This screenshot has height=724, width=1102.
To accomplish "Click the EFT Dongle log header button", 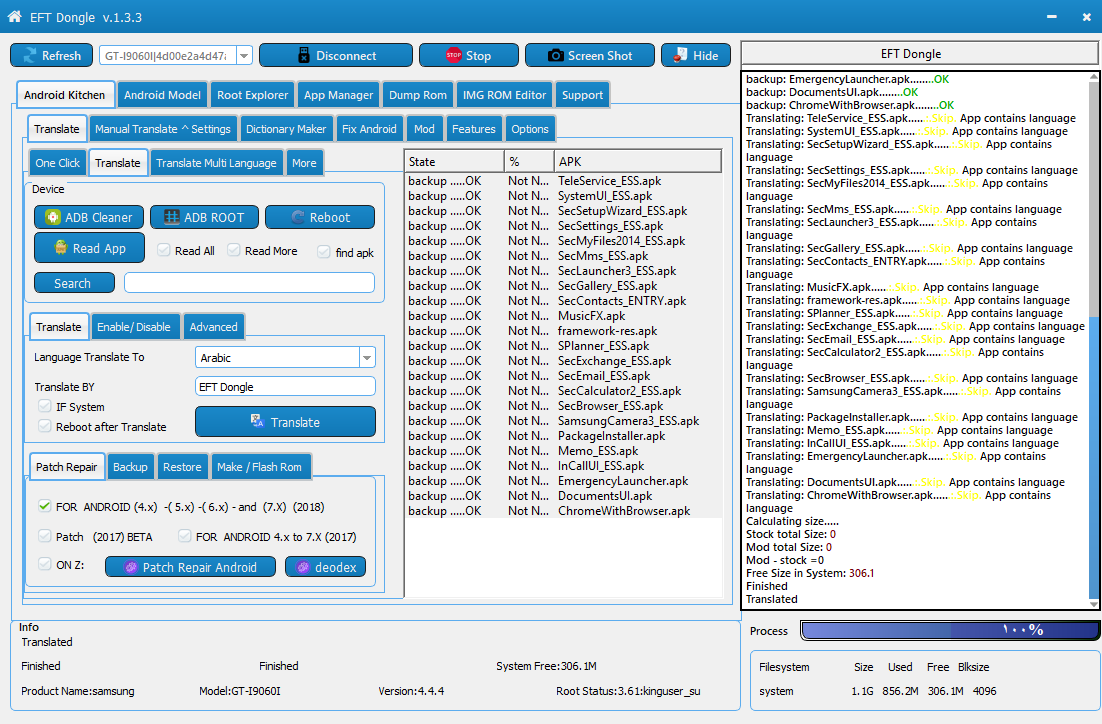I will pyautogui.click(x=919, y=53).
